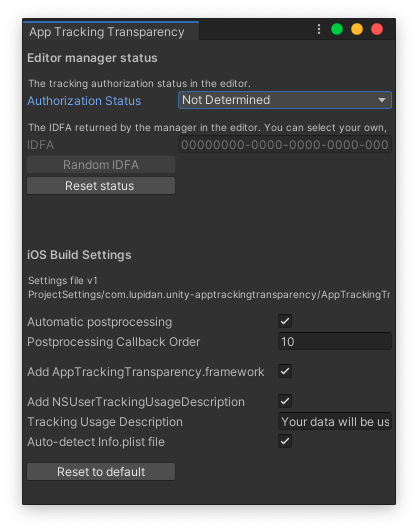Click the ProjectSettings file path text
This screenshot has width=418, height=531.
pos(209,295)
